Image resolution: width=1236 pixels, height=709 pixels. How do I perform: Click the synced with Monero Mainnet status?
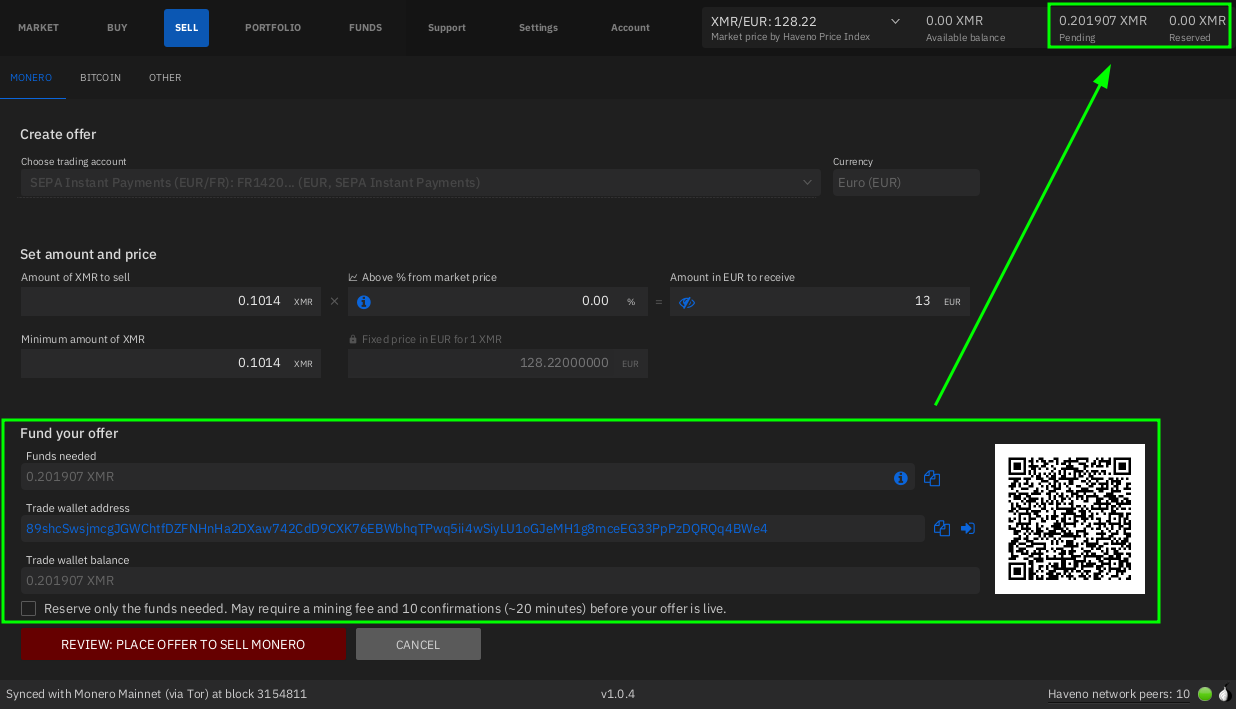156,694
